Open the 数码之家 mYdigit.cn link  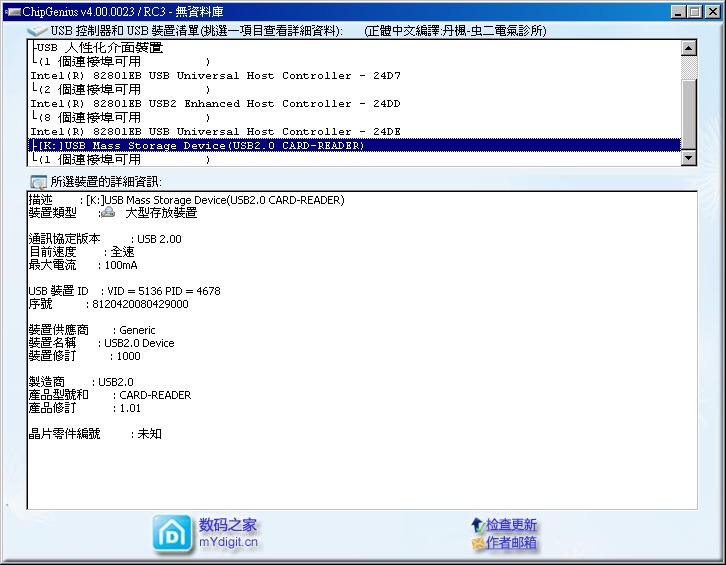[228, 533]
